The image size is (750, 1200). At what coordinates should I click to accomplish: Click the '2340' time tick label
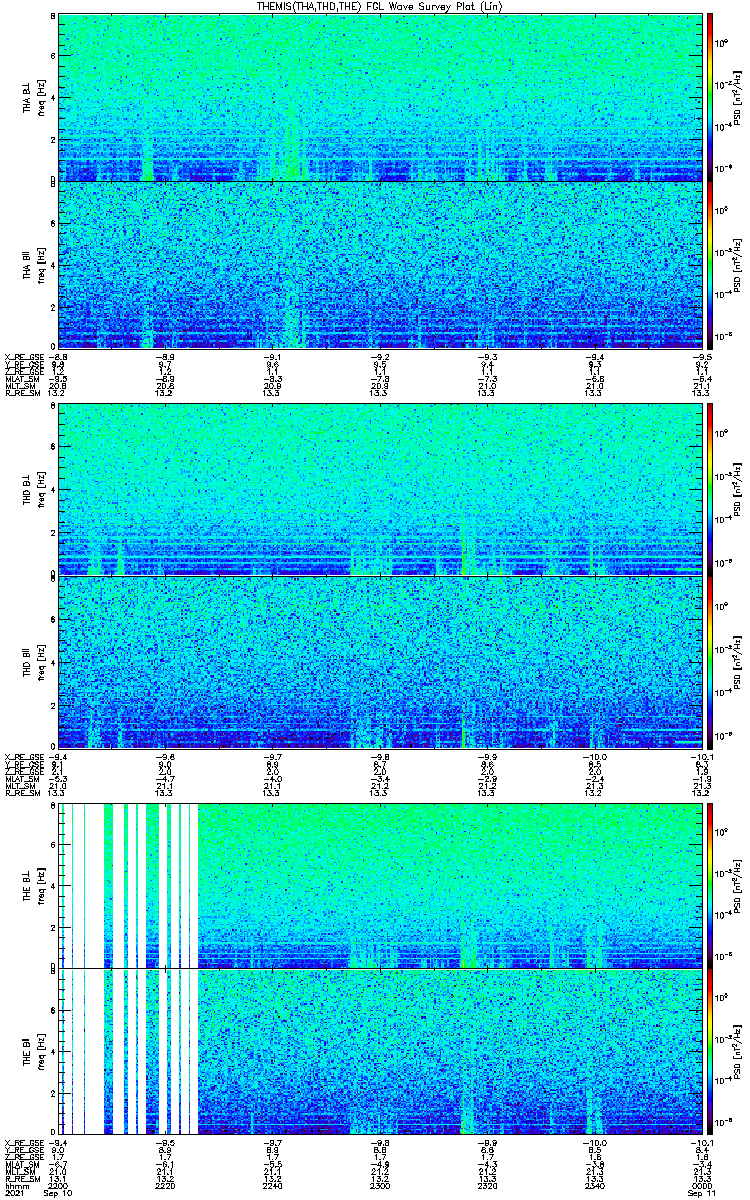[596, 1185]
